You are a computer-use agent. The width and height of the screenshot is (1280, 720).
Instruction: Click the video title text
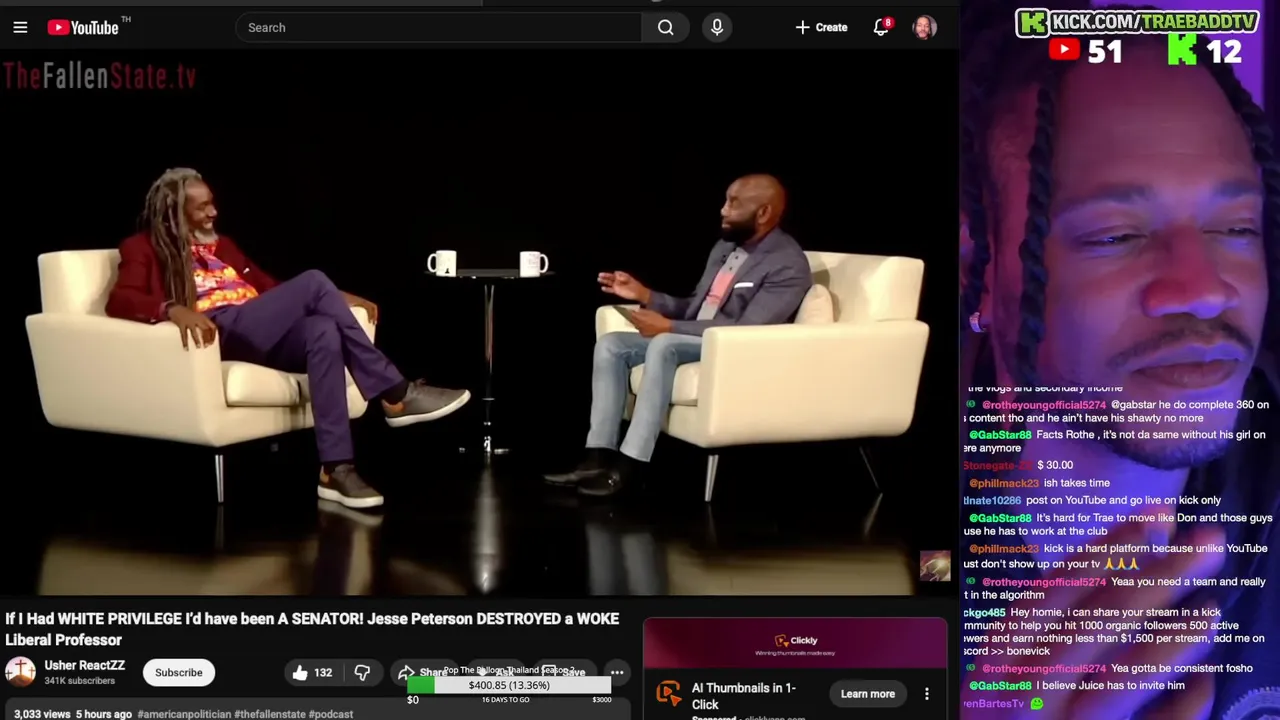tap(312, 629)
